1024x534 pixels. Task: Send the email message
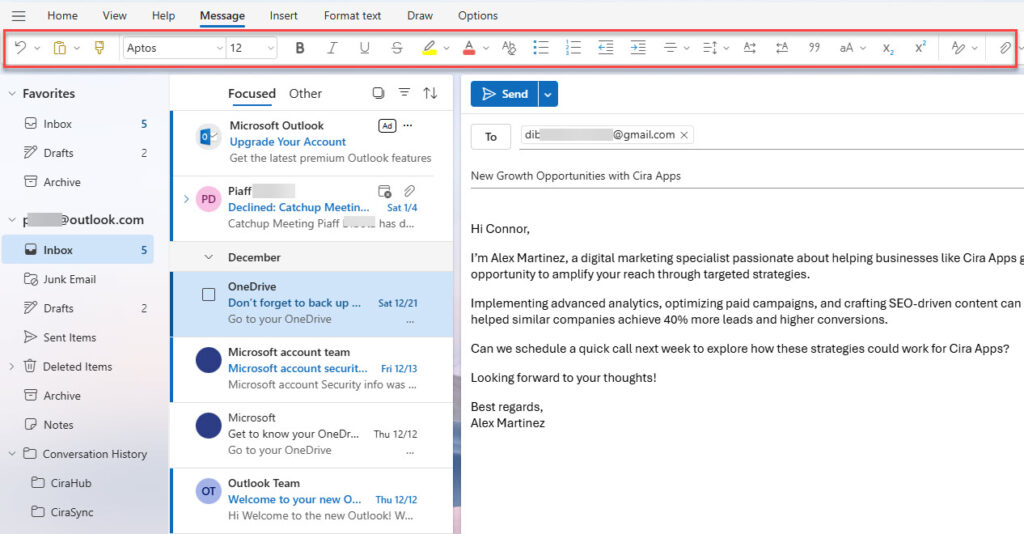tap(504, 94)
